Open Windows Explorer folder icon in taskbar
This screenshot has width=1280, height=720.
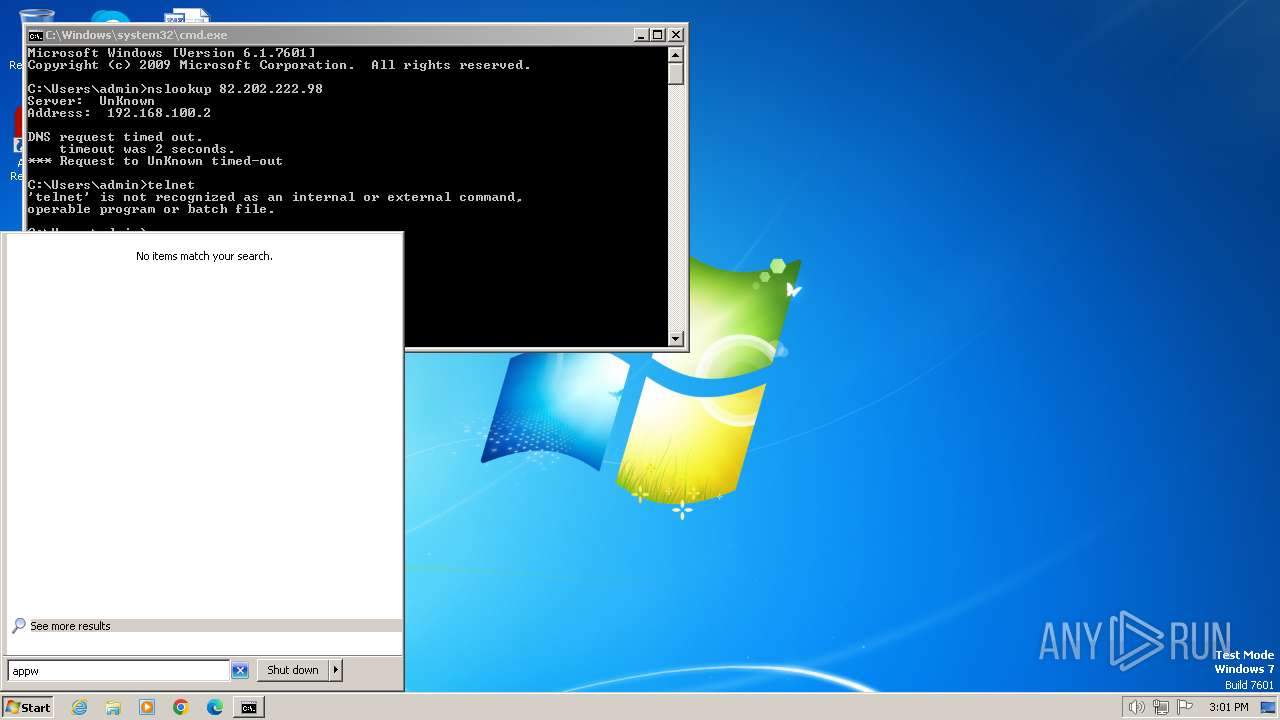coord(113,707)
